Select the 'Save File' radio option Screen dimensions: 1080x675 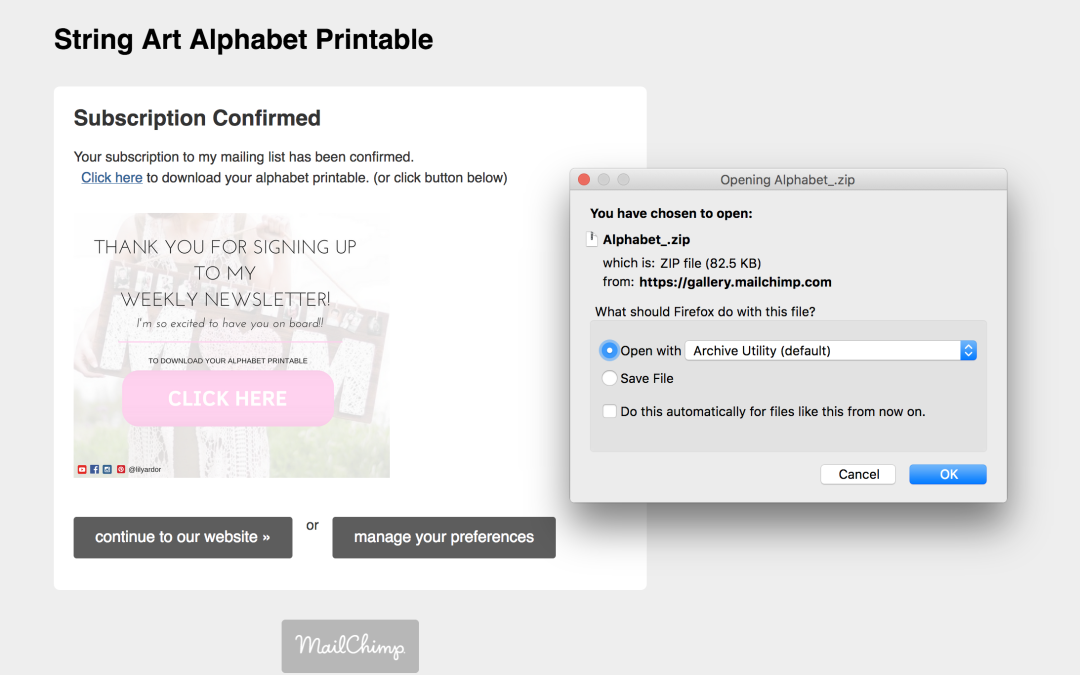click(609, 379)
